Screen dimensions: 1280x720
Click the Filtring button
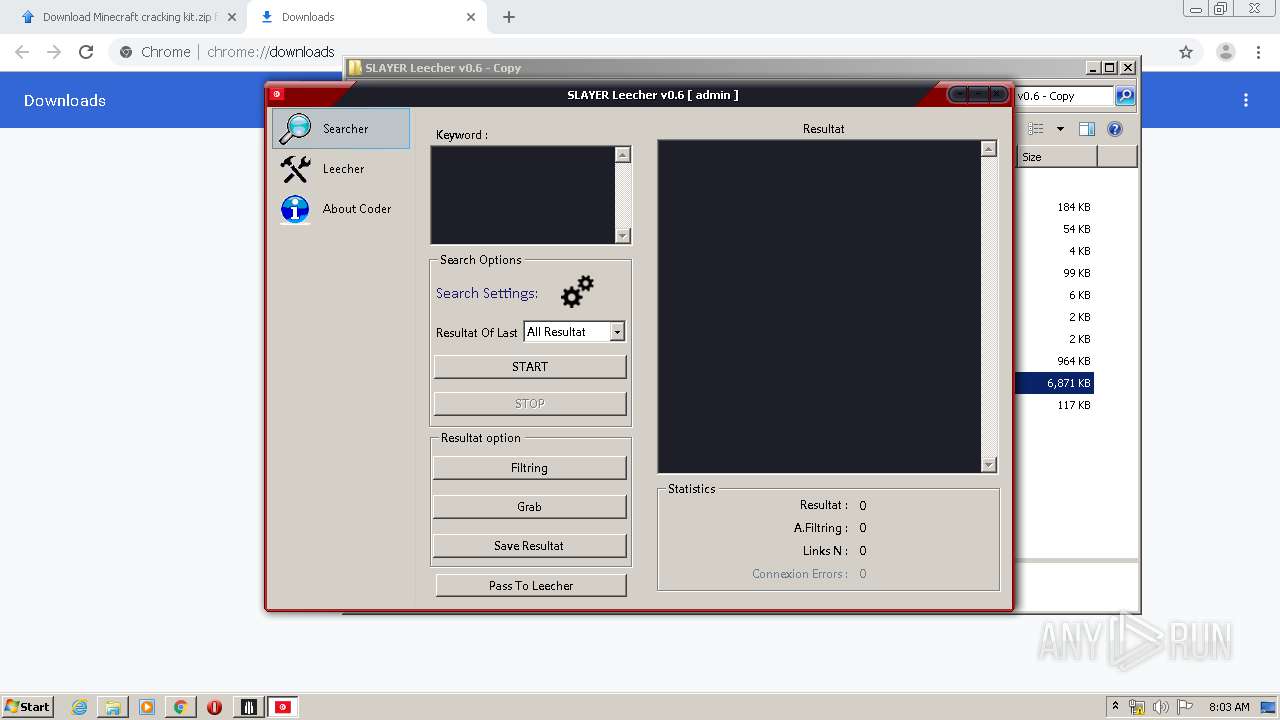(x=529, y=468)
